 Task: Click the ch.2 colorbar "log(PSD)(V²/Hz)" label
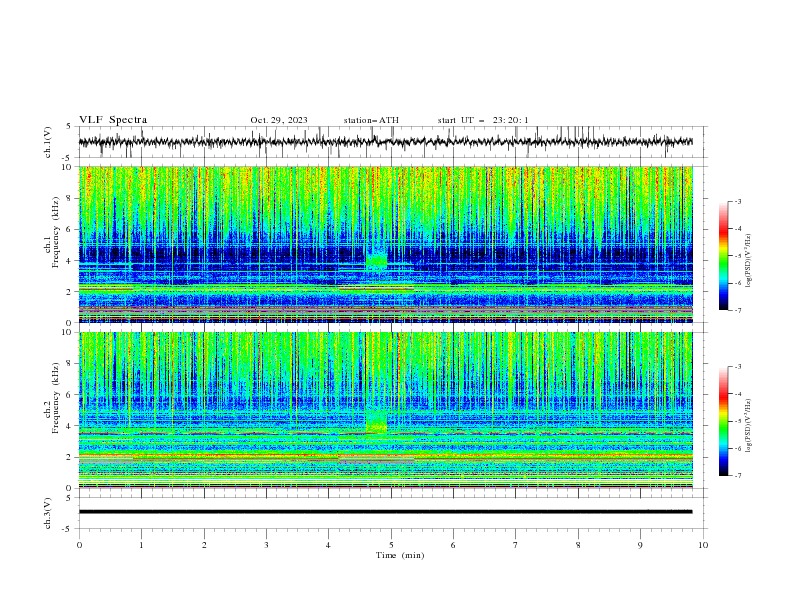pyautogui.click(x=749, y=426)
